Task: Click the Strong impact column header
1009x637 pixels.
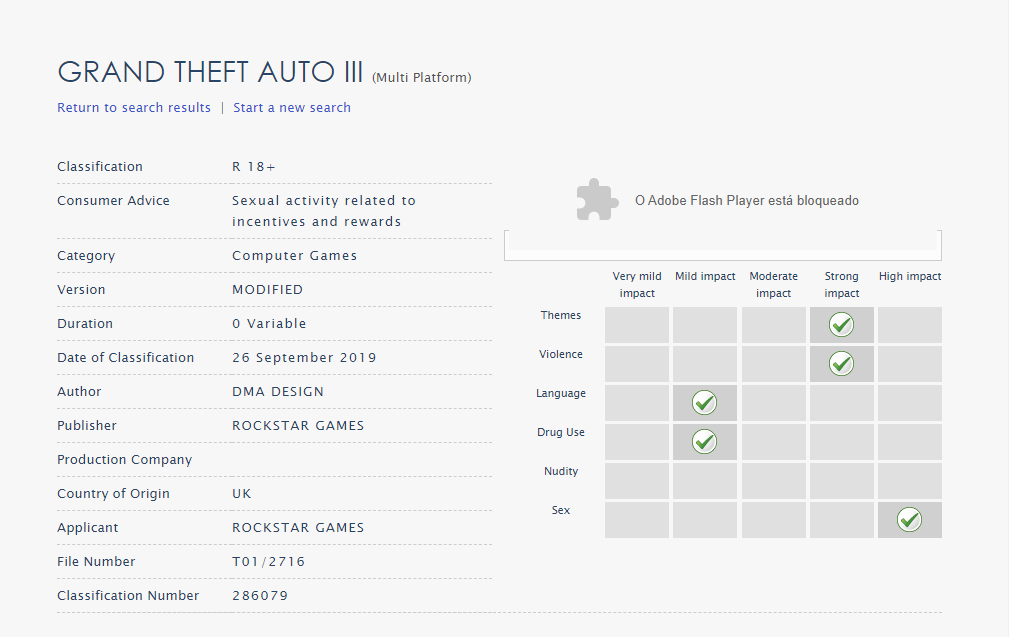Action: (x=842, y=284)
